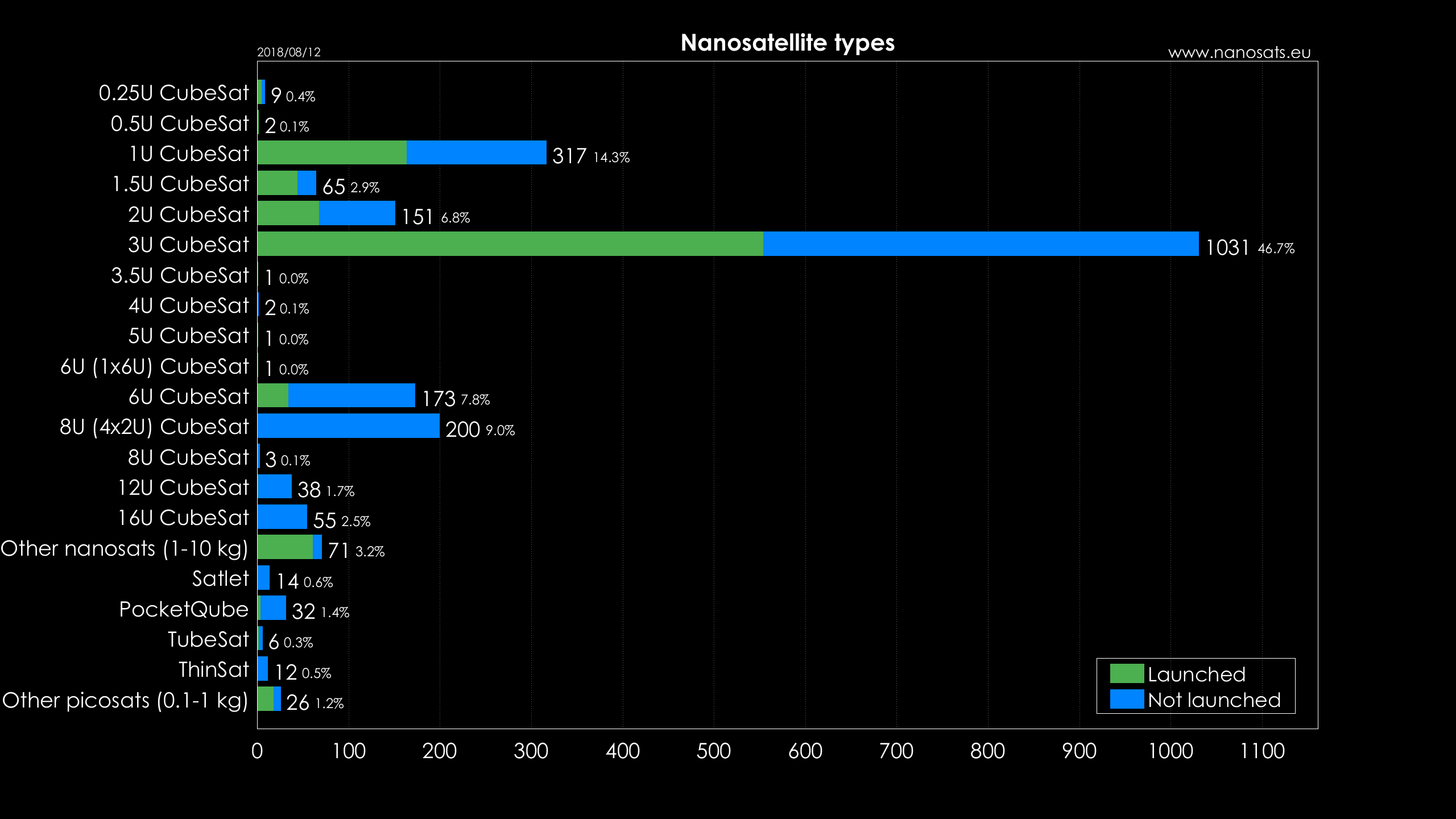Click the Not launched legend text
The width and height of the screenshot is (1456, 819).
pos(1214,700)
